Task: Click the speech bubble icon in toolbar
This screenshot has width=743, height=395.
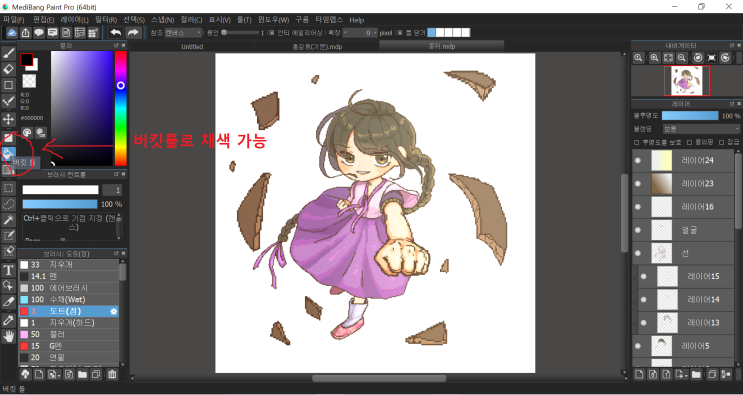Action: (39, 32)
